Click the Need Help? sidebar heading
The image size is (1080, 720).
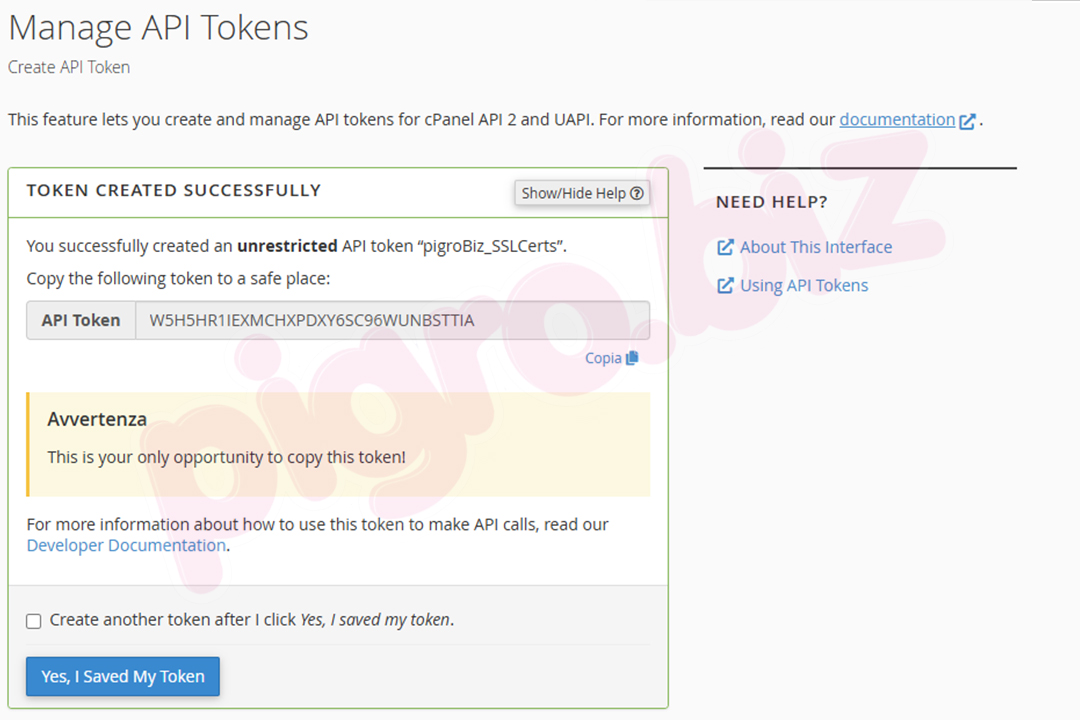click(771, 203)
